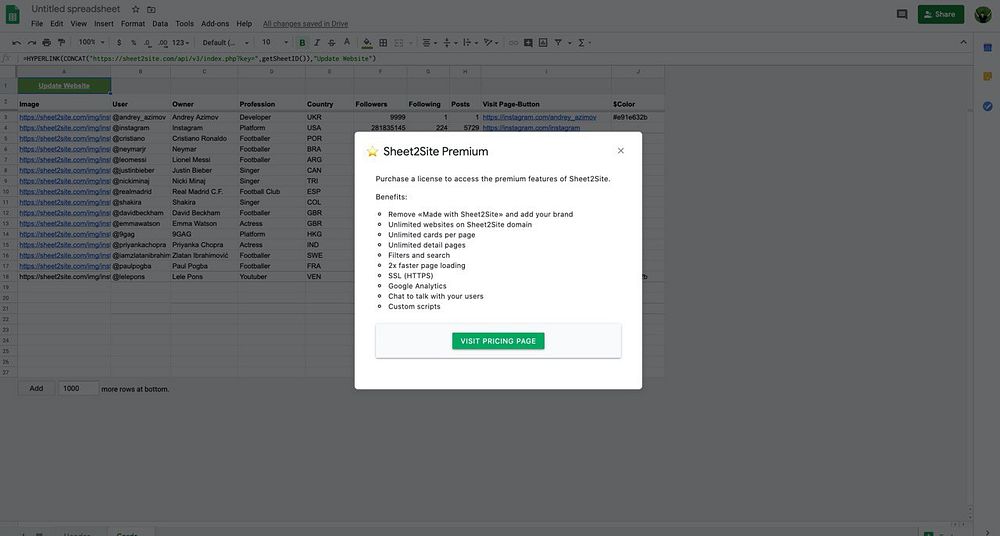Open the vertical align dropdown
This screenshot has height=536, width=1000.
point(450,43)
